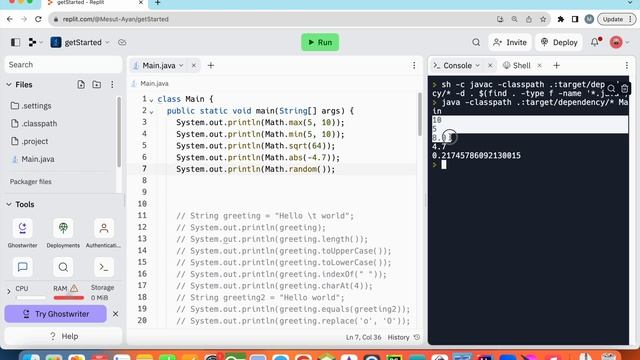Toggle the left sidebar panel icon

click(x=16, y=42)
